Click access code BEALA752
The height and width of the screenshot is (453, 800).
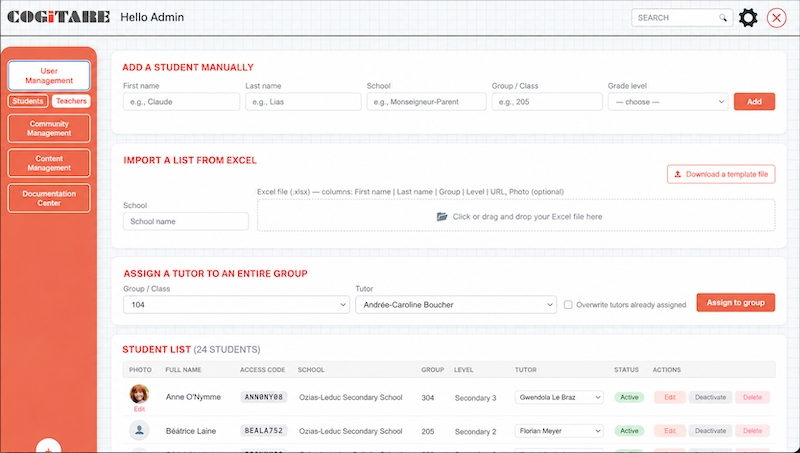click(263, 431)
